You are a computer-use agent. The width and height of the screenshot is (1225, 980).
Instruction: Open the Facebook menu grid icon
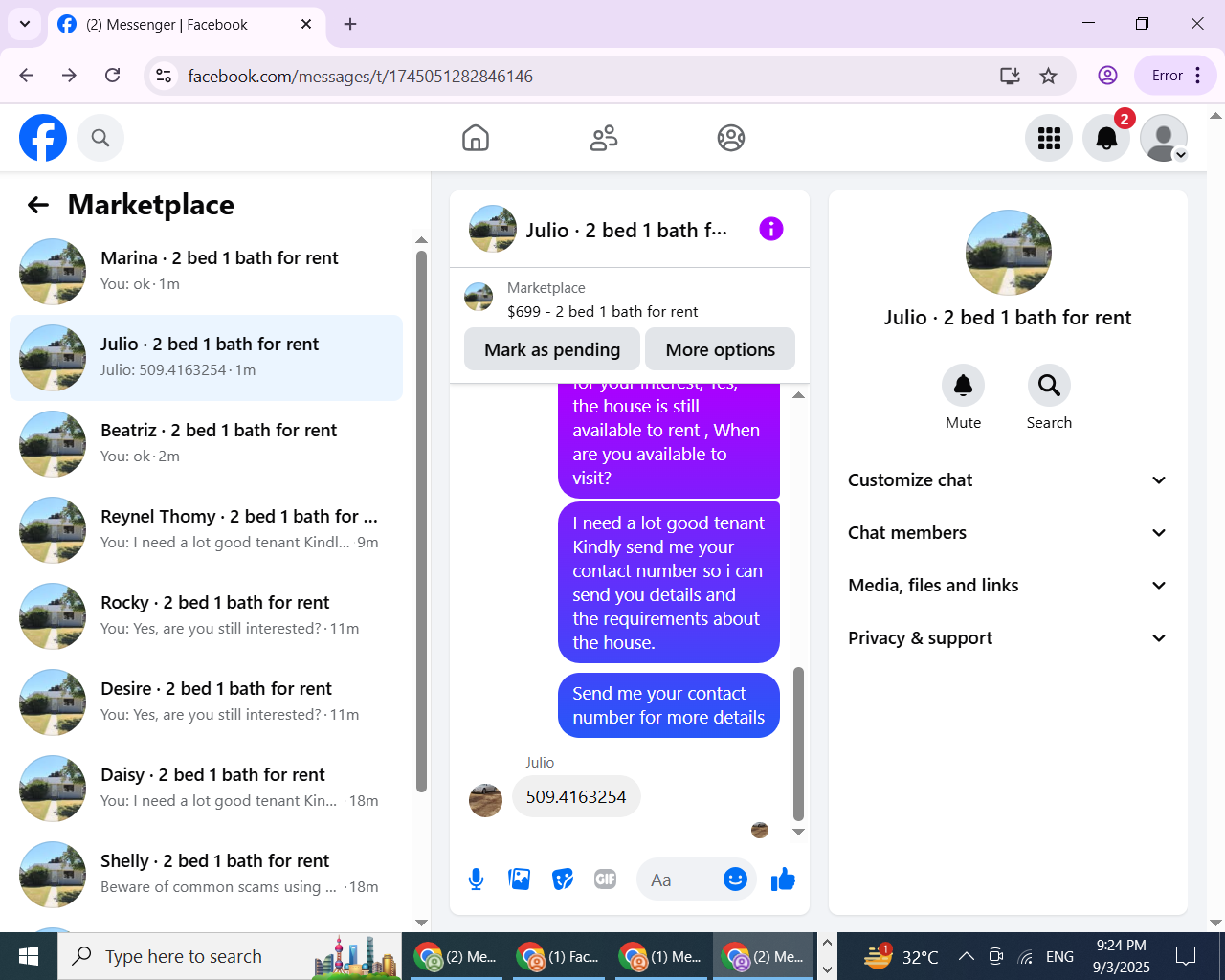(x=1049, y=138)
